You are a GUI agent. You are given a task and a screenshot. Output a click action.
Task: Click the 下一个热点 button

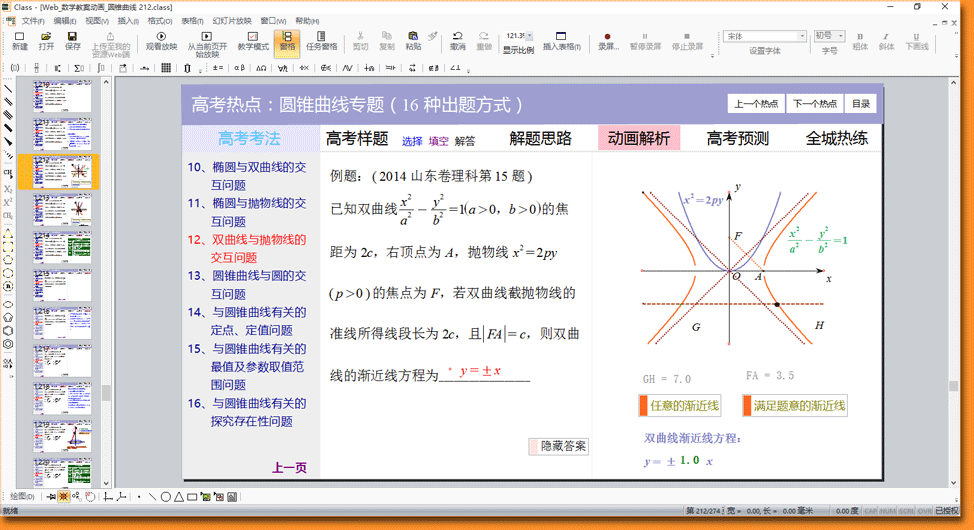click(814, 104)
